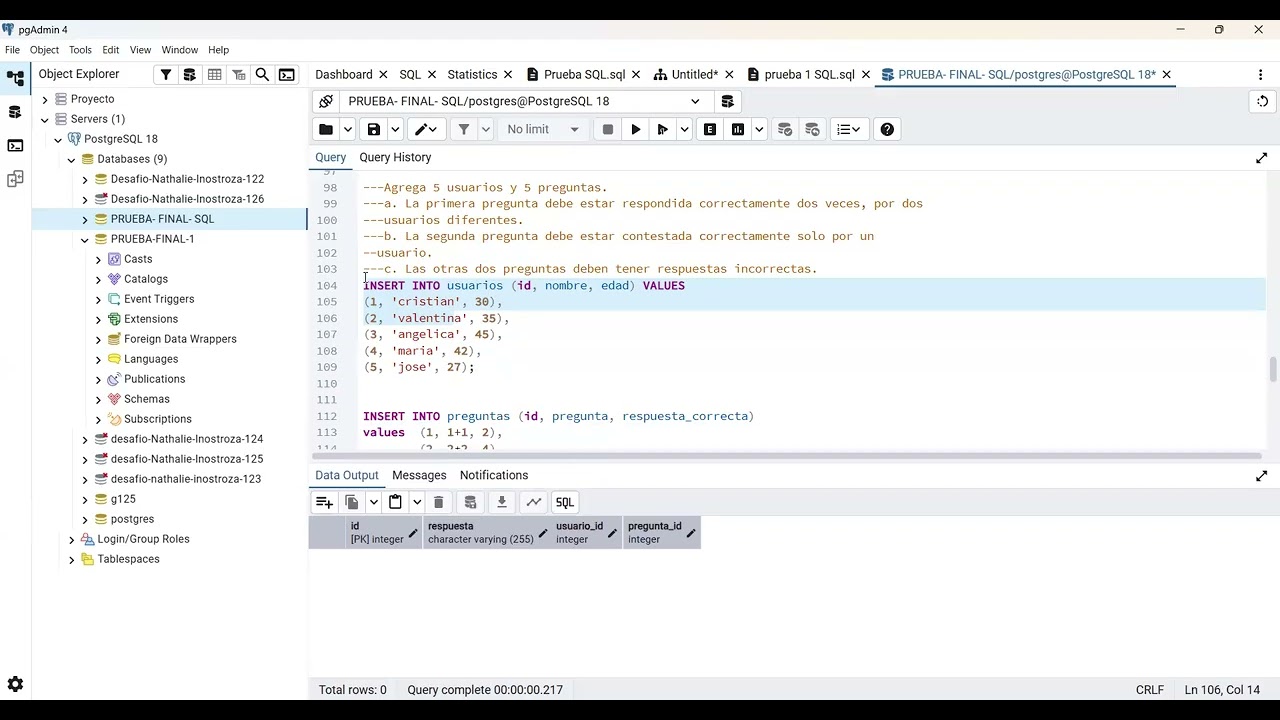Save data changes icon
1280x720 pixels.
click(470, 502)
